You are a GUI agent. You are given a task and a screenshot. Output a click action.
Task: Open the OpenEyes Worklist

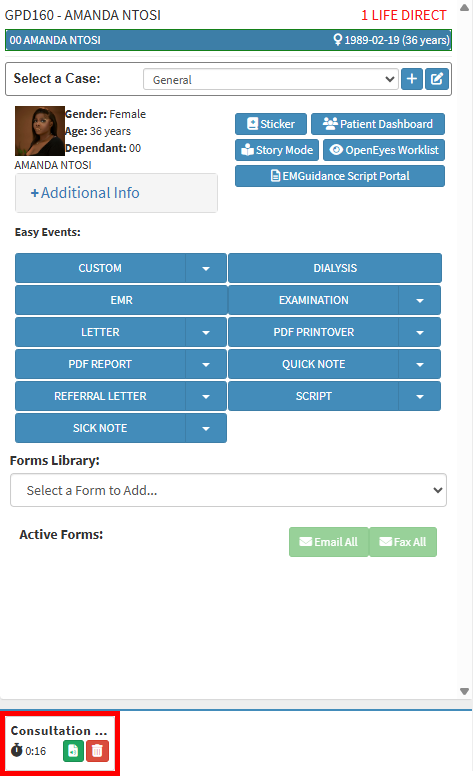pos(384,150)
